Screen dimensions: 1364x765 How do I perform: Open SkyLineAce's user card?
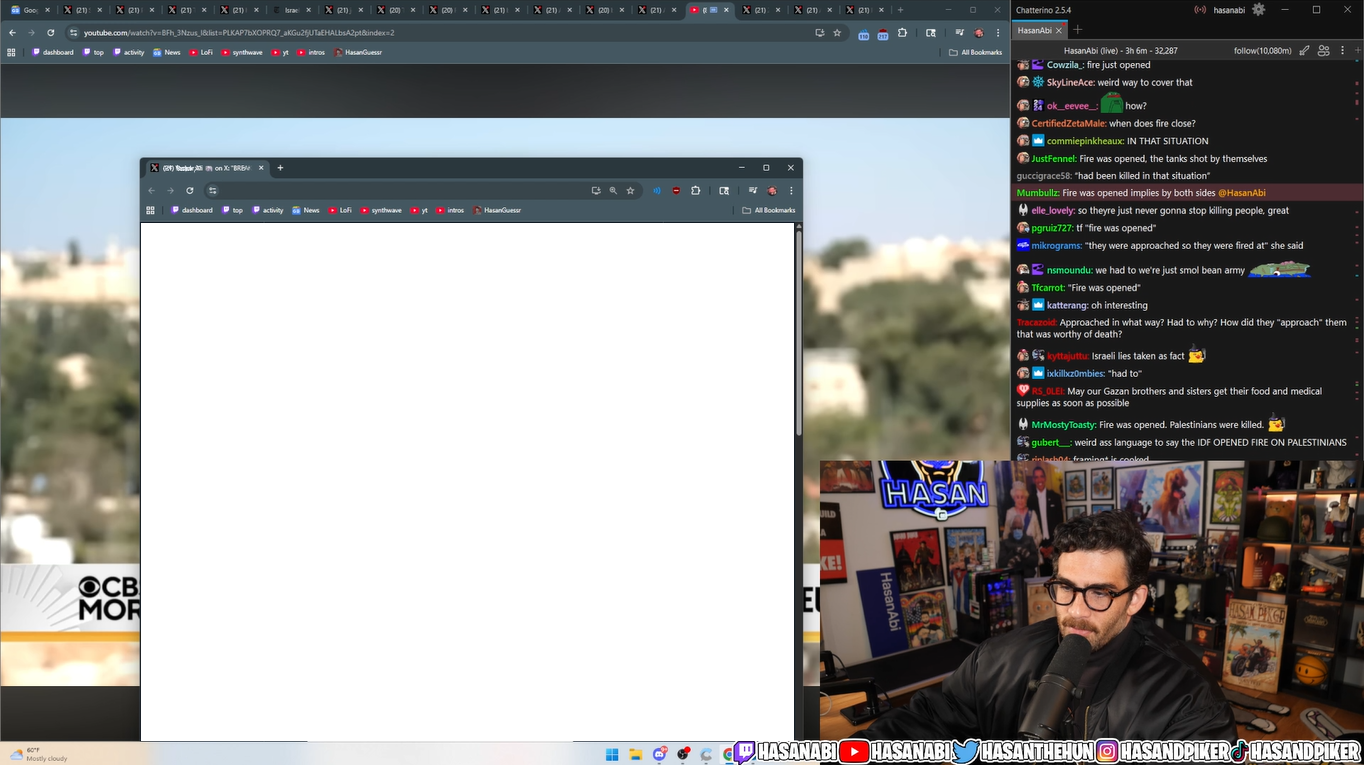click(x=1070, y=83)
